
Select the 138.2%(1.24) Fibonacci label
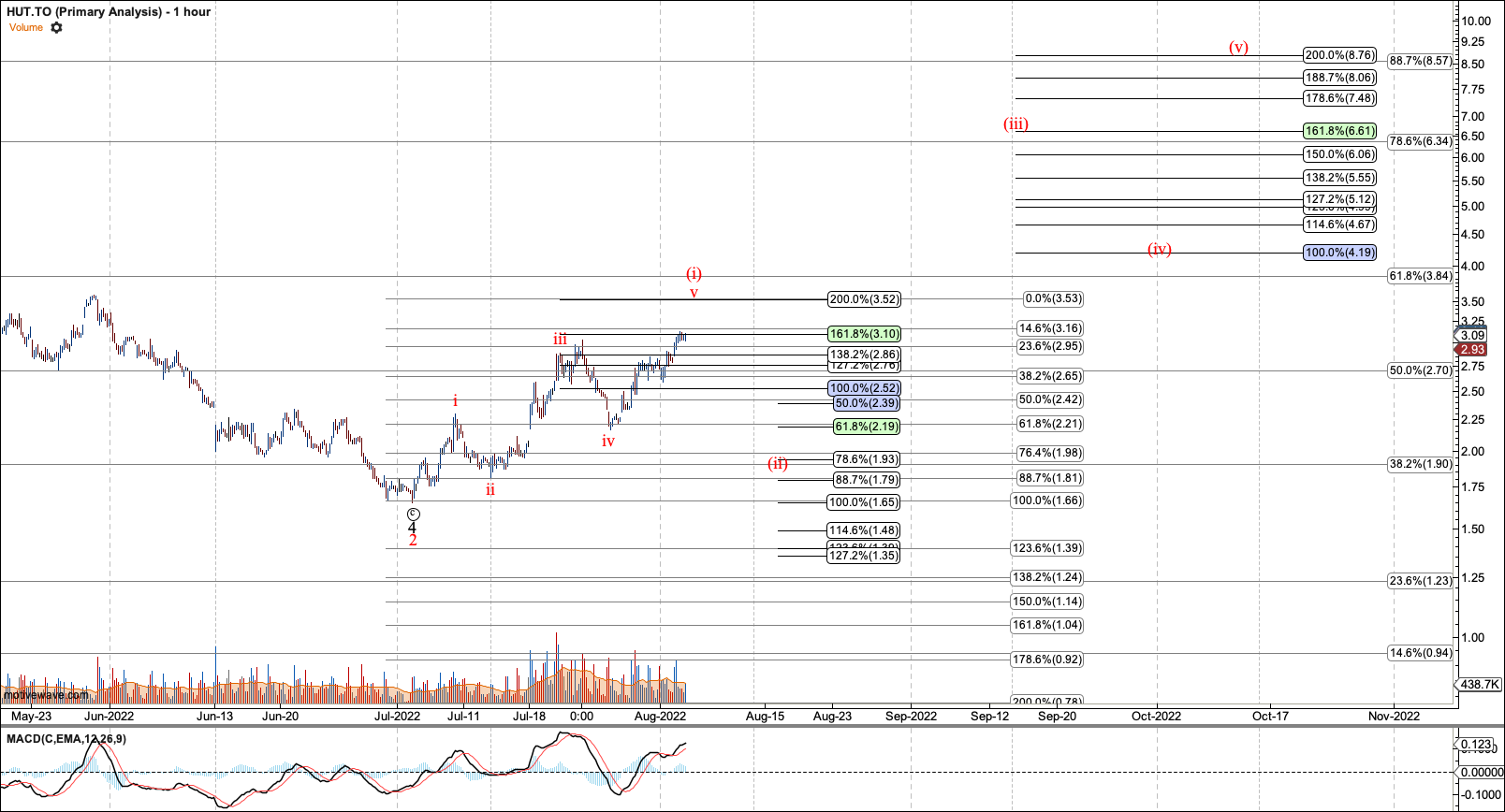[1047, 577]
